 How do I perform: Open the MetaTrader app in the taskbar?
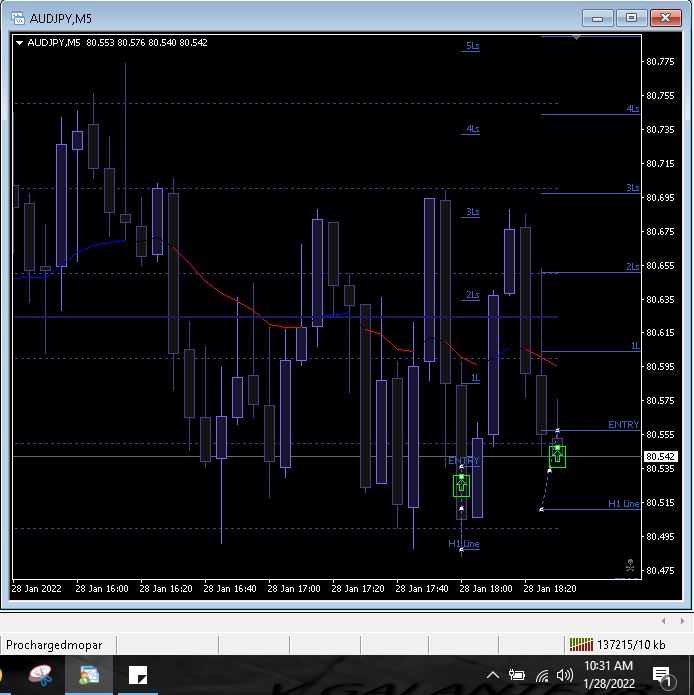click(x=89, y=676)
